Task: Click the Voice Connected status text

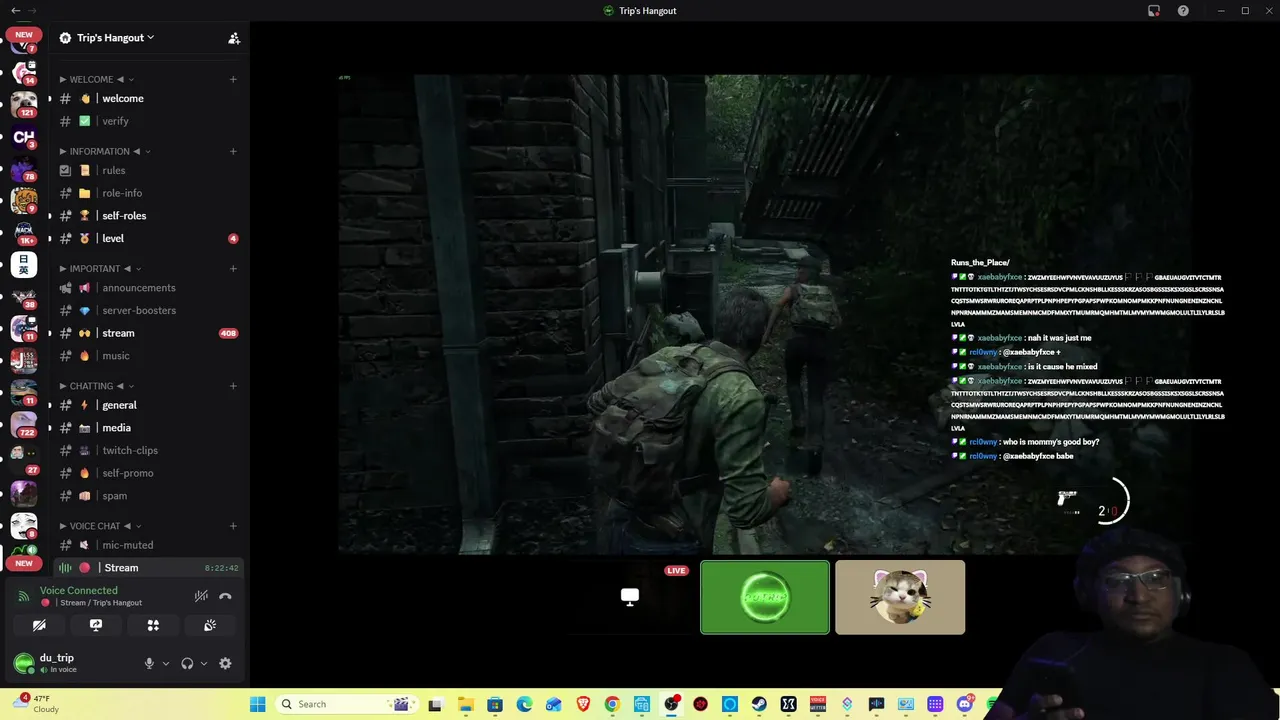Action: [79, 591]
